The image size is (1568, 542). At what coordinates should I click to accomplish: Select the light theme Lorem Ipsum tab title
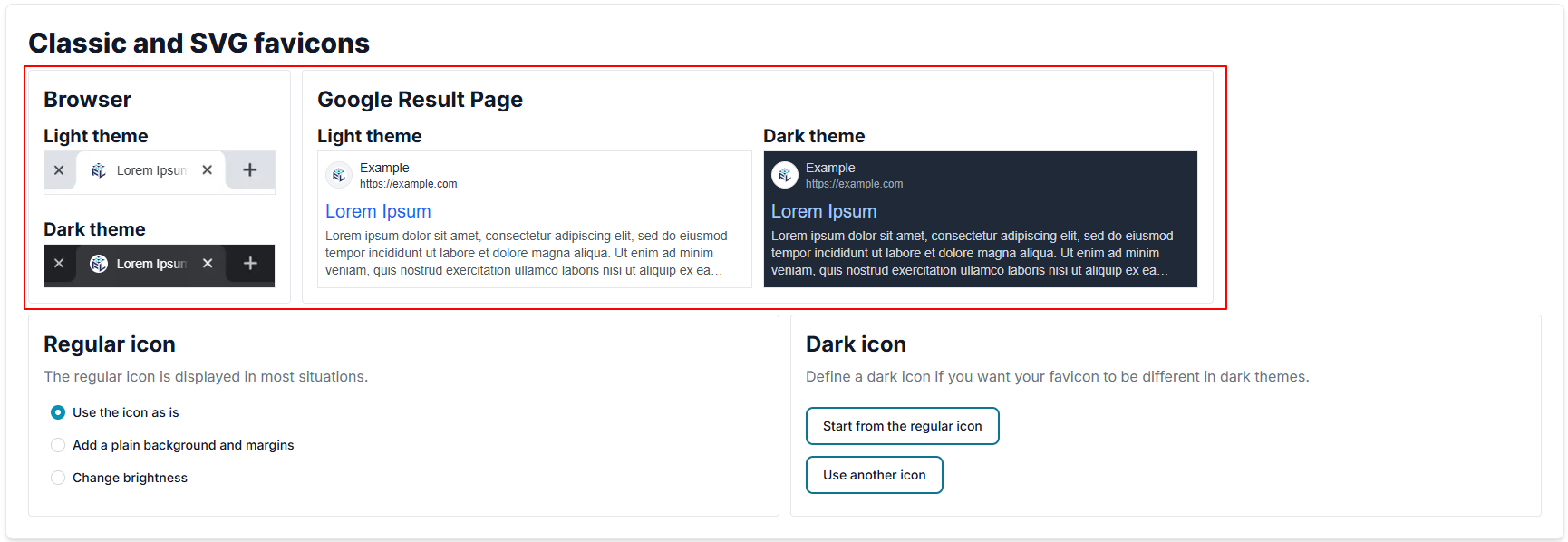pyautogui.click(x=151, y=170)
